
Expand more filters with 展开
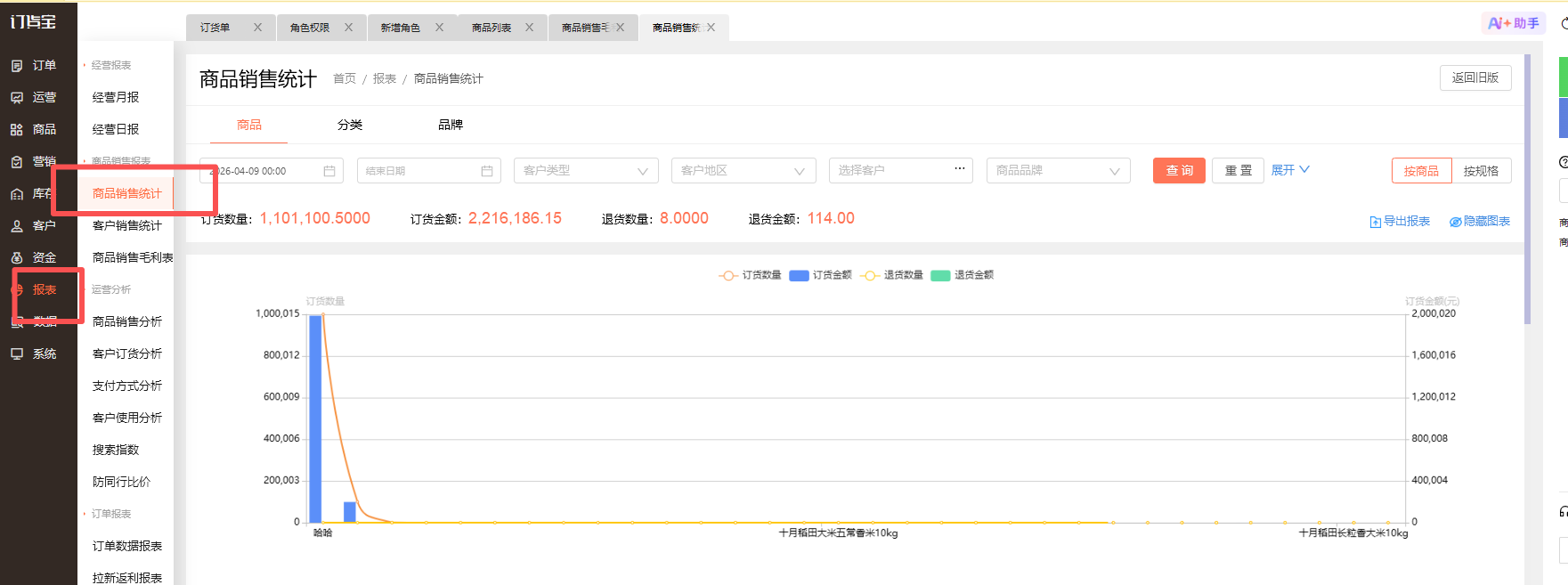click(x=1290, y=170)
